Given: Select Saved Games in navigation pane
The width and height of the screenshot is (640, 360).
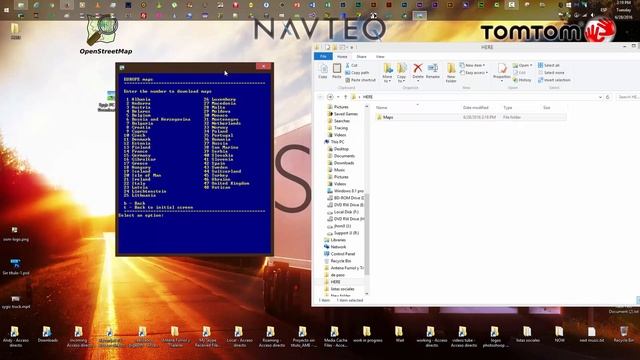Looking at the screenshot, I should click(343, 114).
